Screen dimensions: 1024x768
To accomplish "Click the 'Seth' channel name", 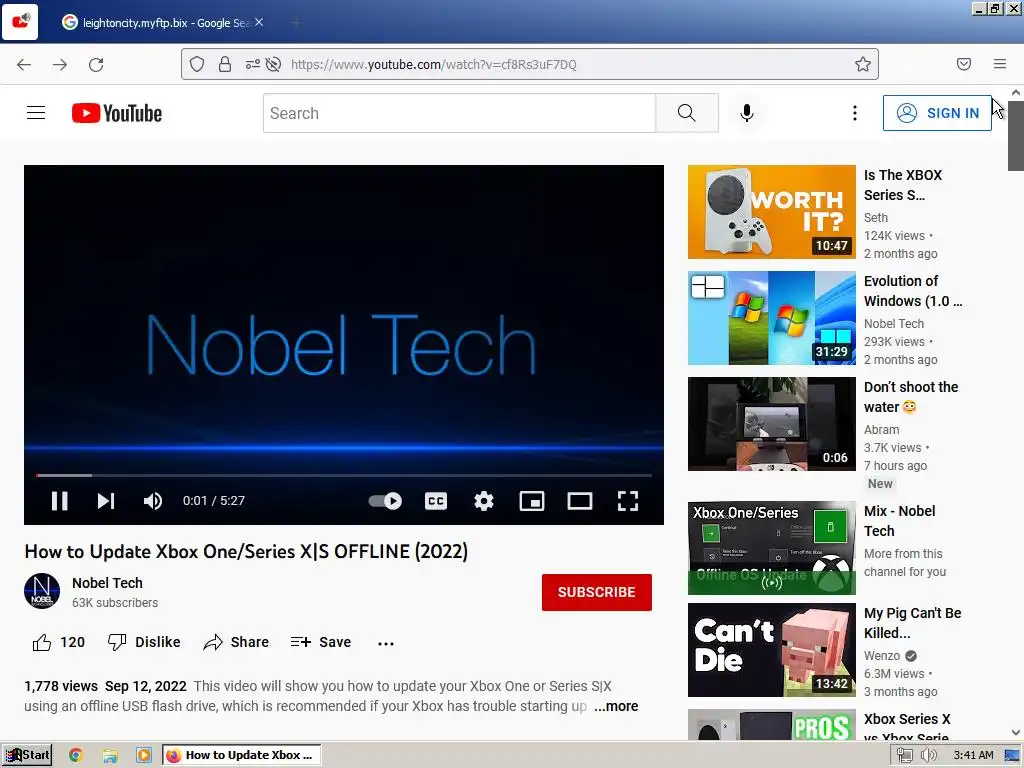I will tap(876, 217).
